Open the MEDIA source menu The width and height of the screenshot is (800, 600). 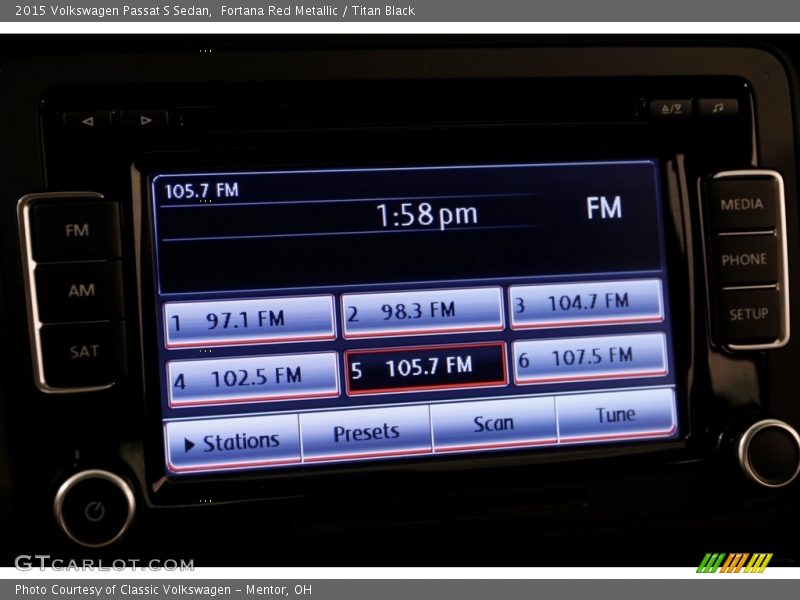(742, 204)
